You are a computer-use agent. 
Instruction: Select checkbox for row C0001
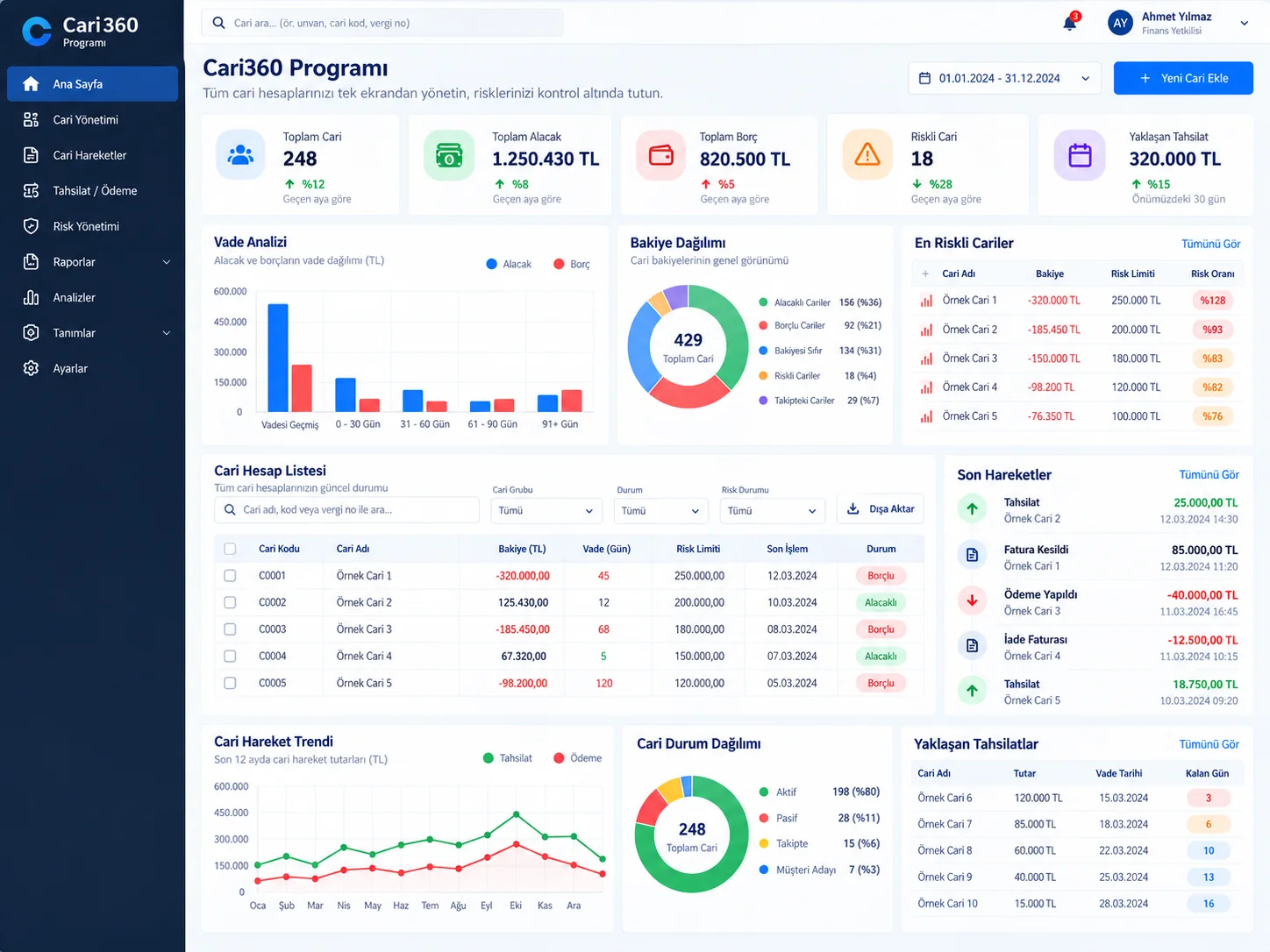(x=230, y=576)
